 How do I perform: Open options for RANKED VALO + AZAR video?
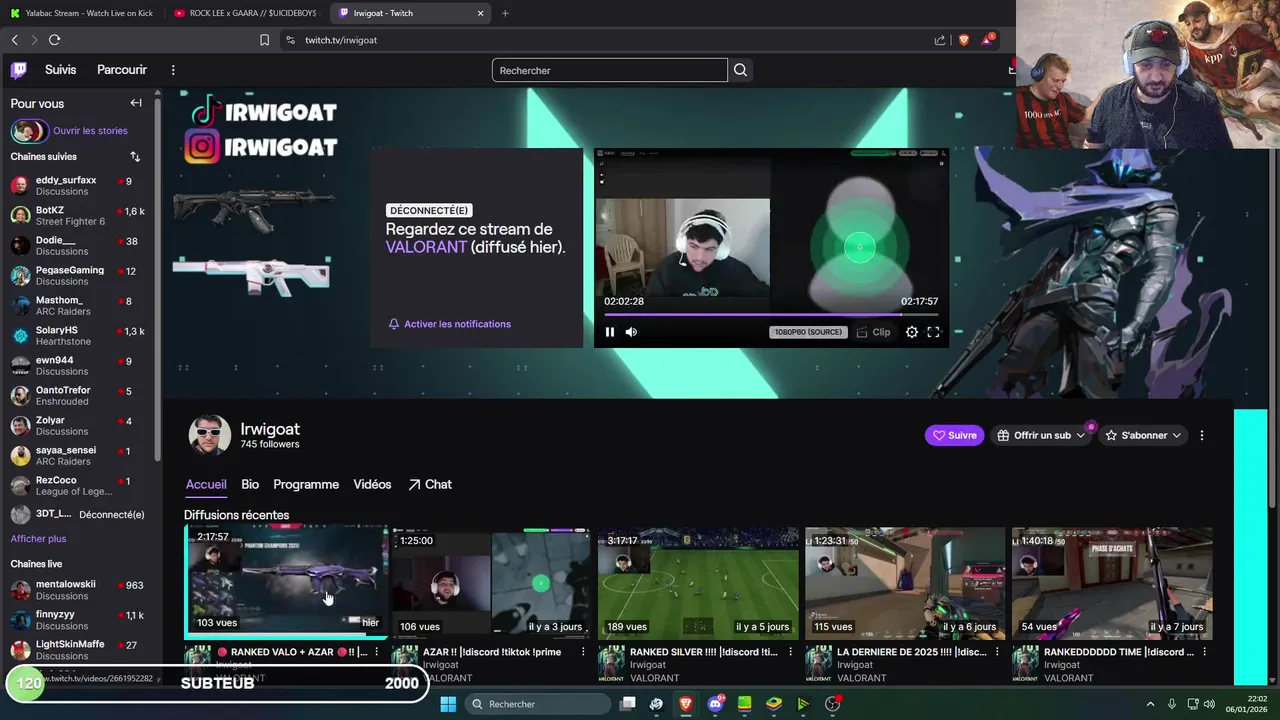[377, 652]
